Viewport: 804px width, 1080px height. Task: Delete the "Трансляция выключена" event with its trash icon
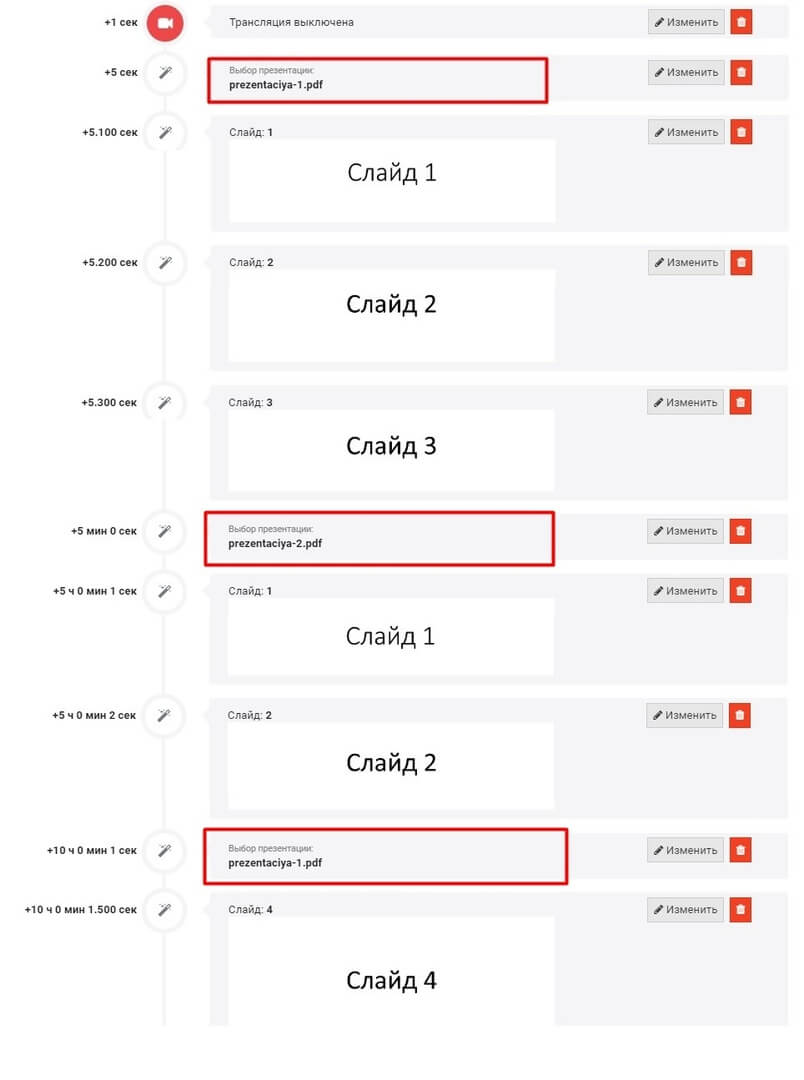click(741, 22)
